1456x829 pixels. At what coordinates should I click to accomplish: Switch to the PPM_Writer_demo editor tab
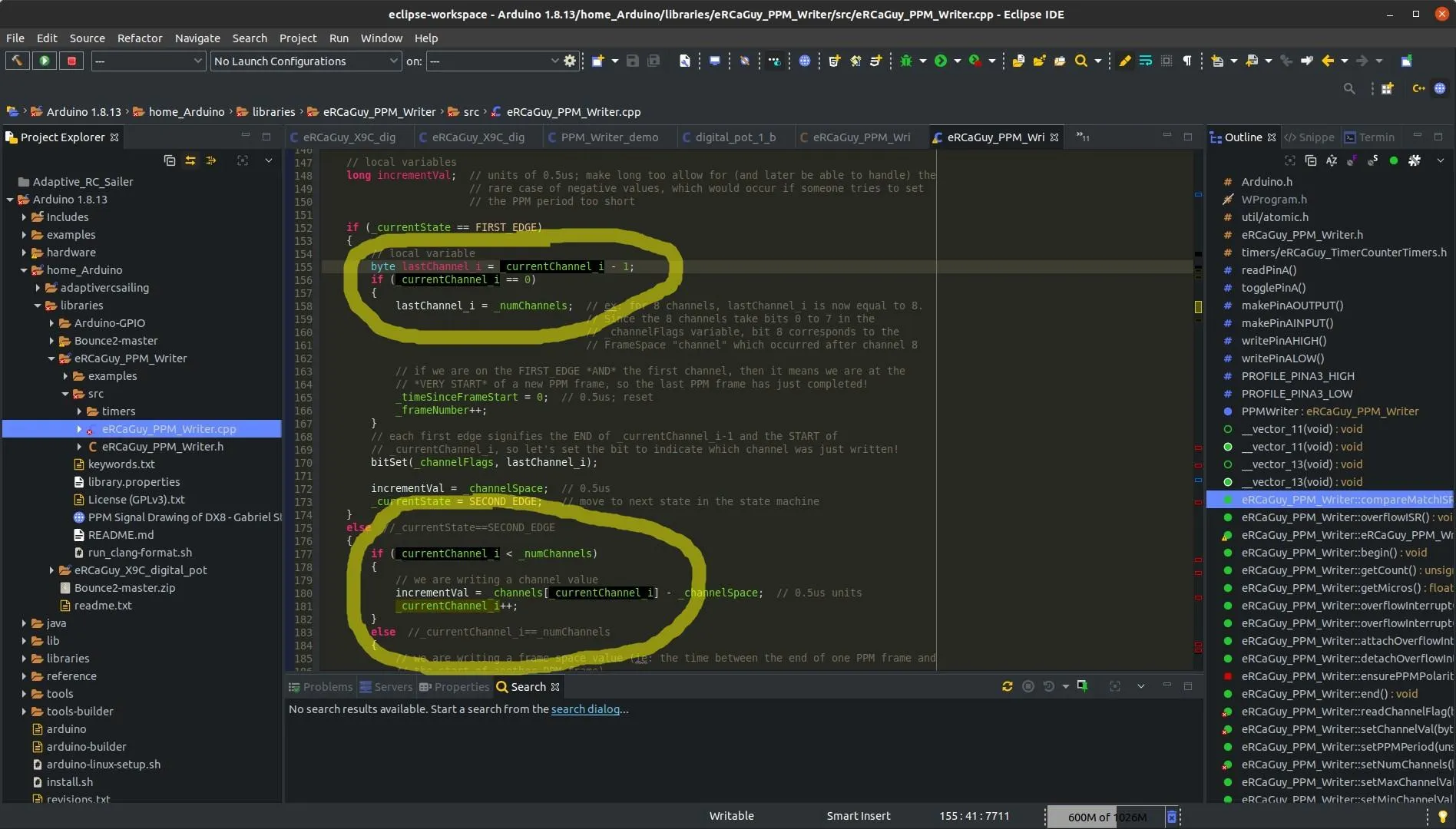tap(610, 137)
